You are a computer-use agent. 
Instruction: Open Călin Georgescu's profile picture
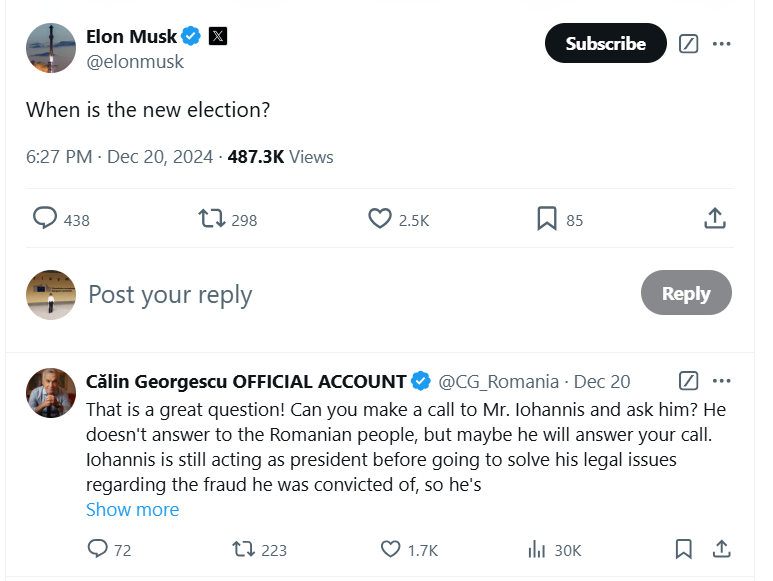[51, 392]
